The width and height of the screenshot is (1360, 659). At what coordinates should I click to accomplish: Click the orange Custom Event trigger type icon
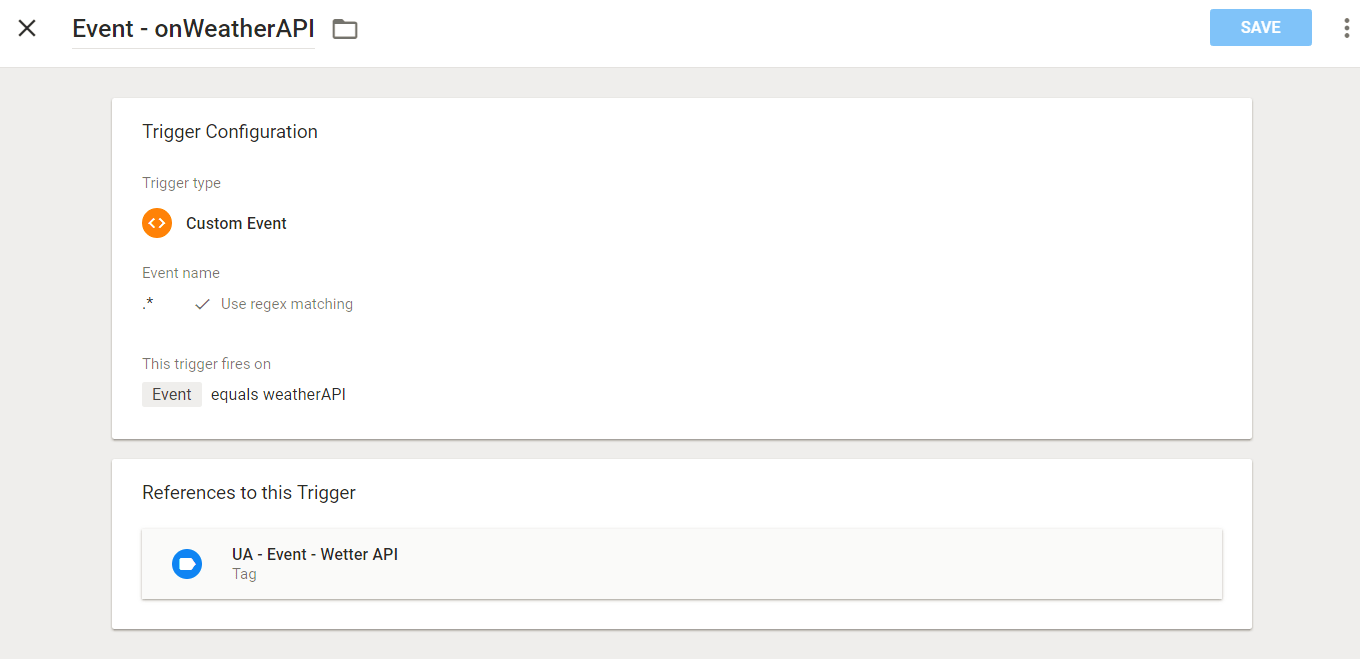coord(157,223)
